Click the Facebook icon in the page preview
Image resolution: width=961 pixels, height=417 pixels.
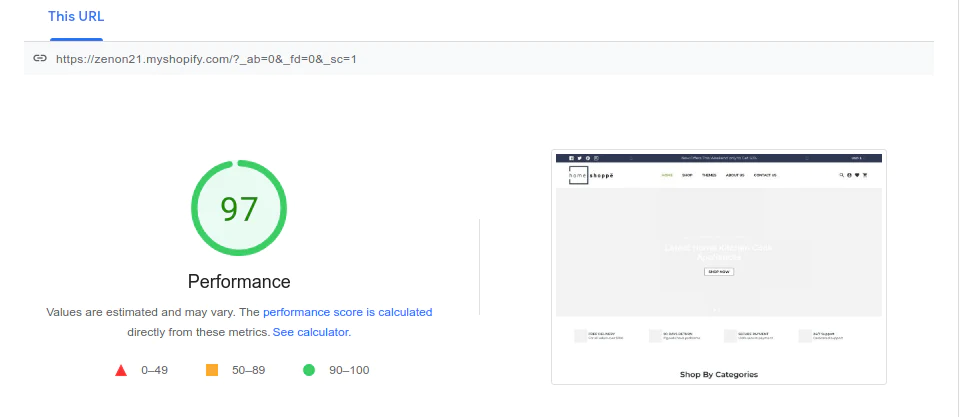(x=571, y=158)
